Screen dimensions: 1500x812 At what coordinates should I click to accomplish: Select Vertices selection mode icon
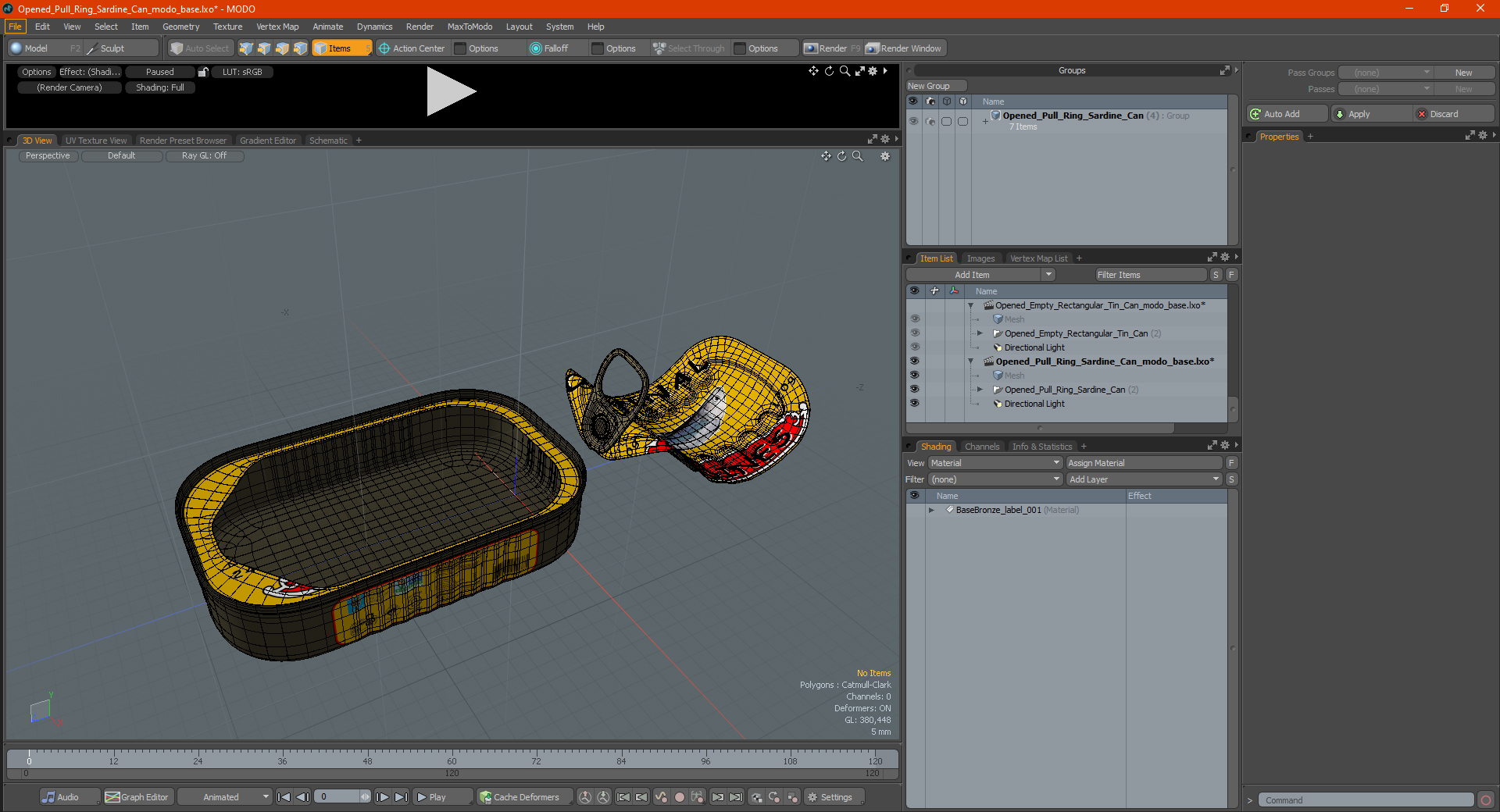(246, 48)
